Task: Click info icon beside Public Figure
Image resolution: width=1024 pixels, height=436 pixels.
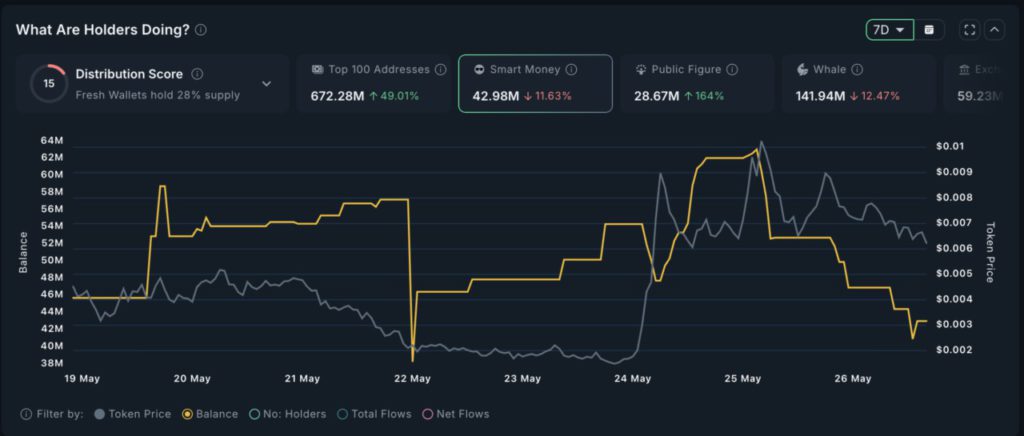Action: [x=732, y=70]
